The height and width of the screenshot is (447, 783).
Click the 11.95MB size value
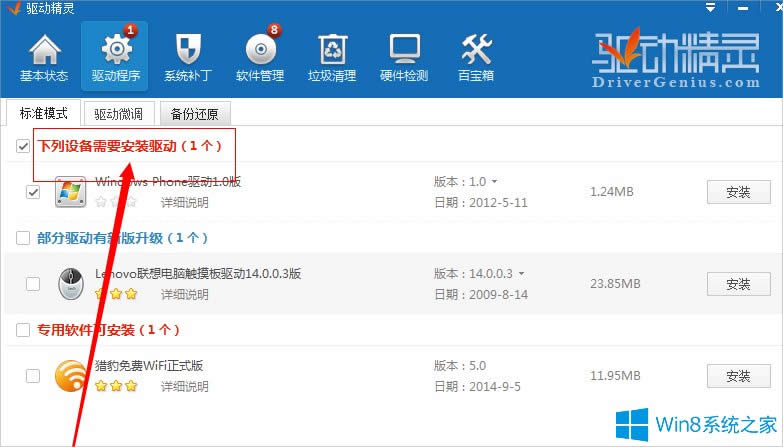[x=615, y=376]
